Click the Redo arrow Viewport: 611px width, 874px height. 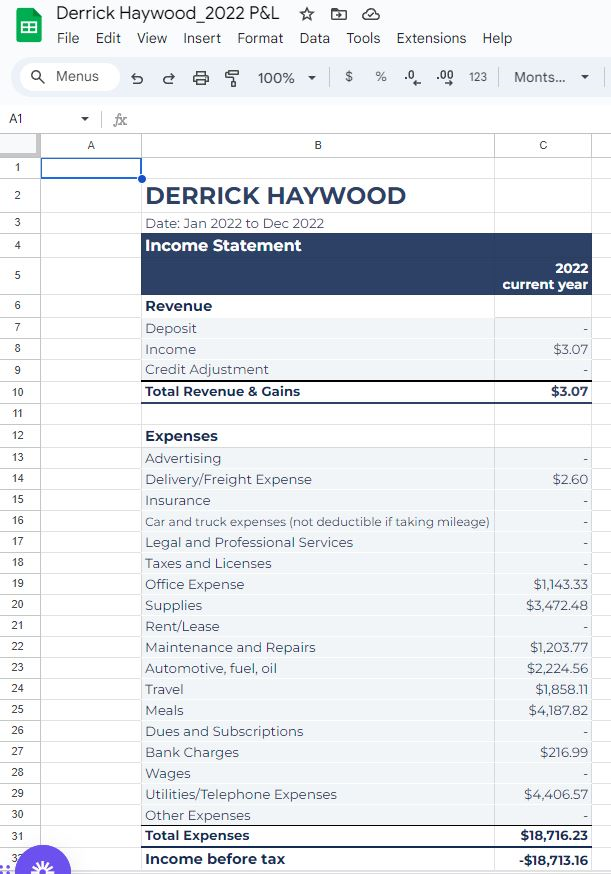(x=168, y=77)
